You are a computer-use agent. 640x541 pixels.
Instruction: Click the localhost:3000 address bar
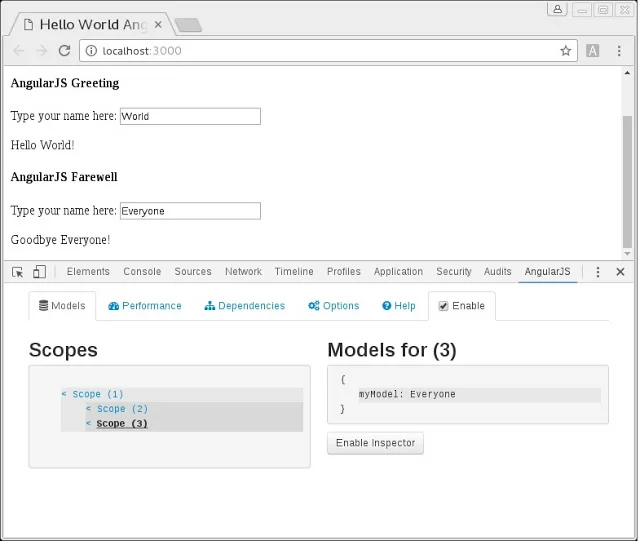[327, 51]
